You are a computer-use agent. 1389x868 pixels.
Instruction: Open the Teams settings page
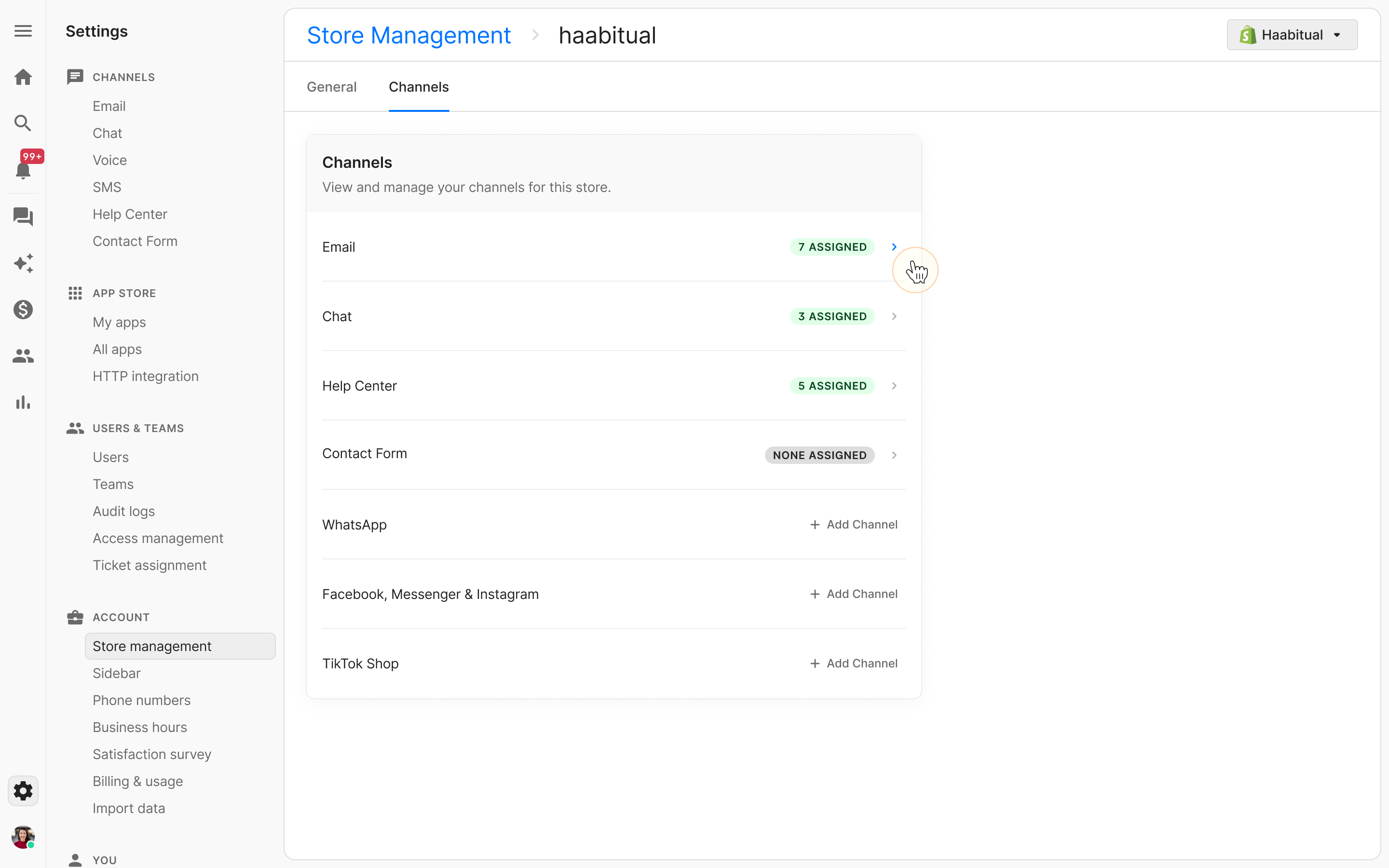point(113,484)
